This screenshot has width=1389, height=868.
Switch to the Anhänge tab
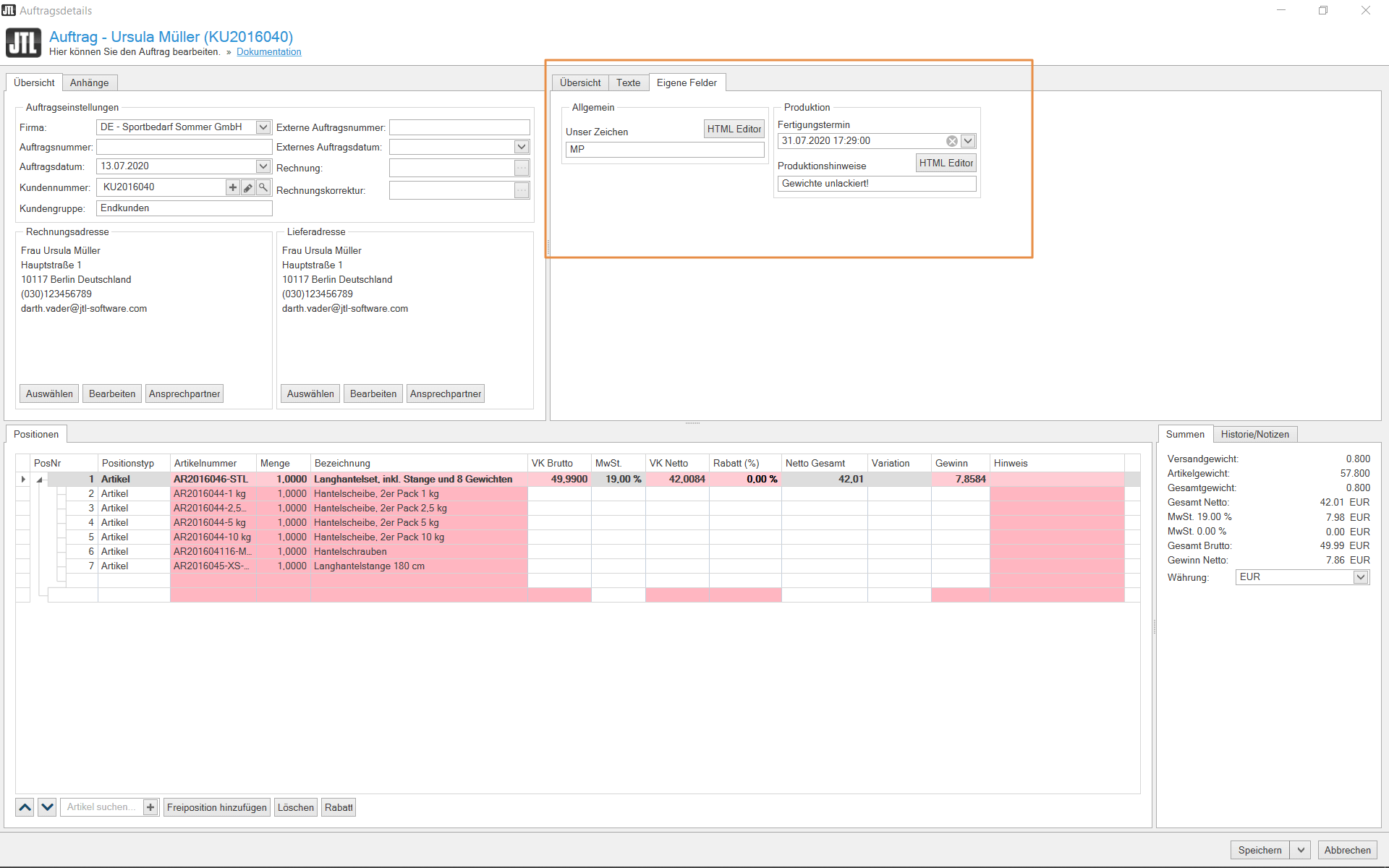89,82
